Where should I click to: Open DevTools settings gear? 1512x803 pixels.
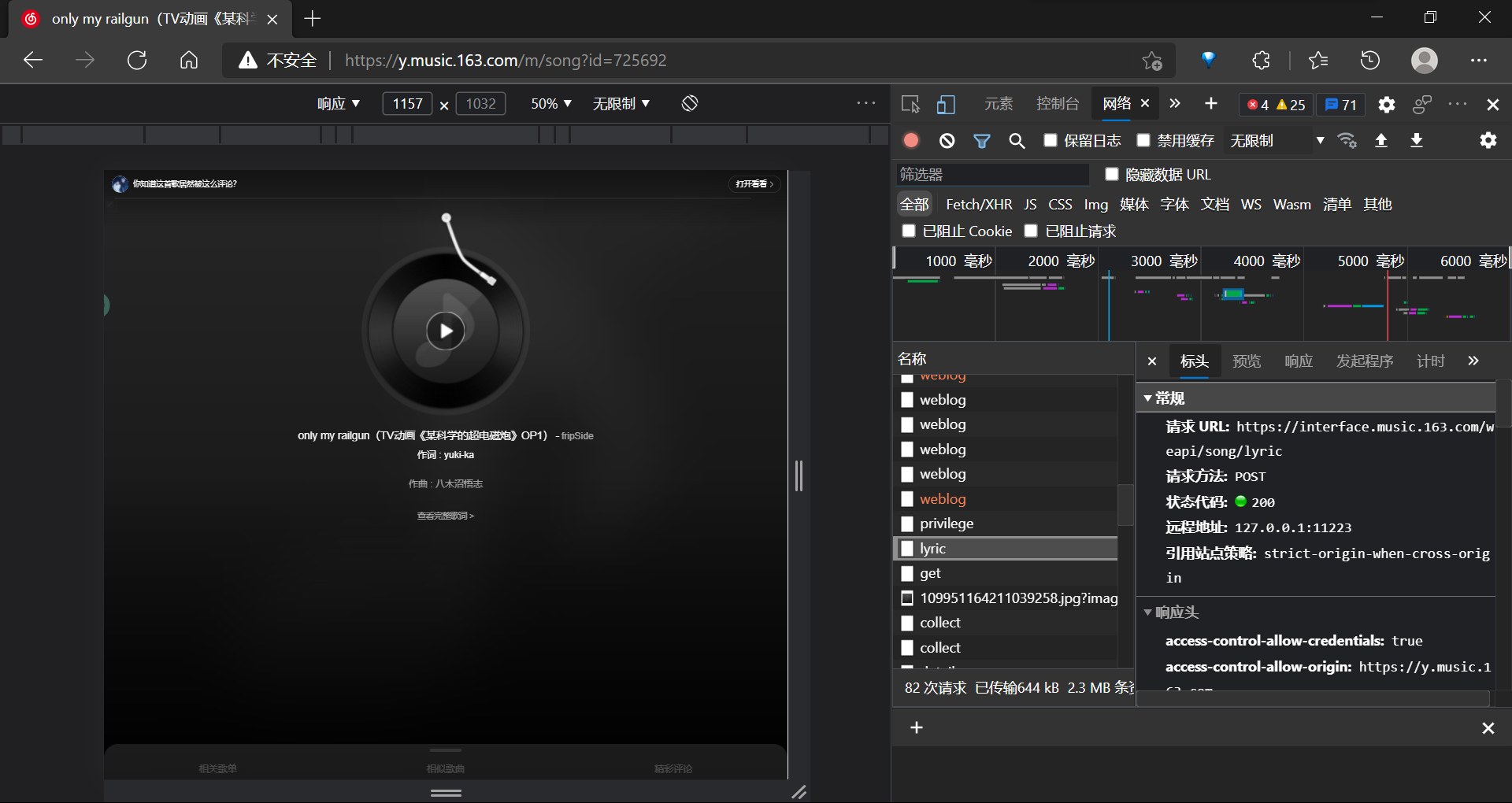[1387, 105]
